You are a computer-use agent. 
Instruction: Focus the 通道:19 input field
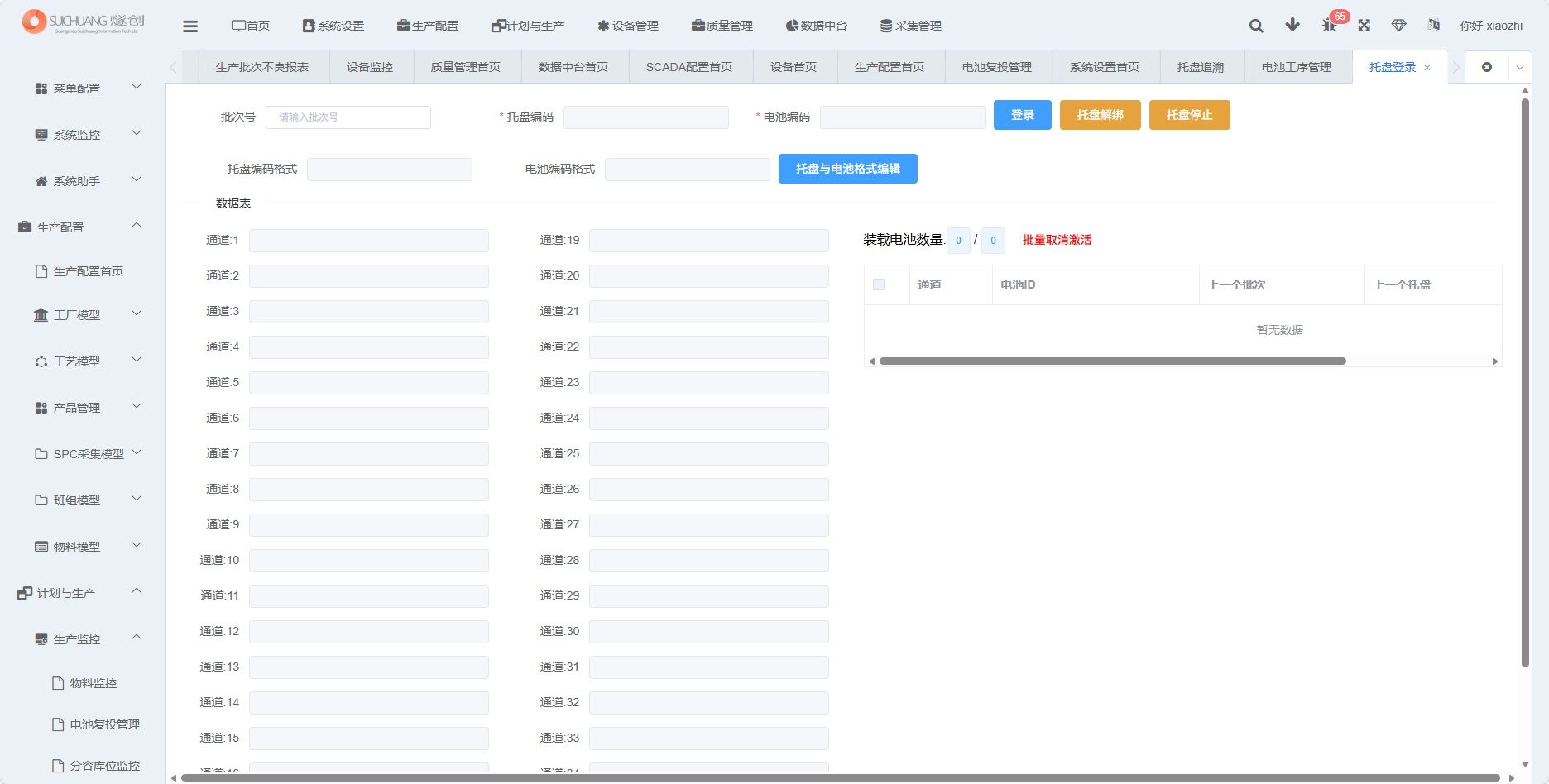coord(709,241)
